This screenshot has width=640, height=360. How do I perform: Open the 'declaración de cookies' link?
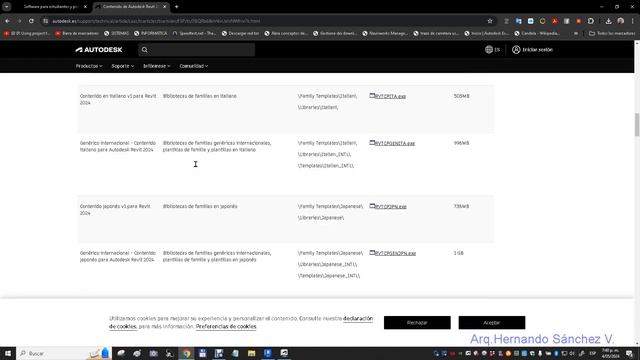tap(358, 318)
